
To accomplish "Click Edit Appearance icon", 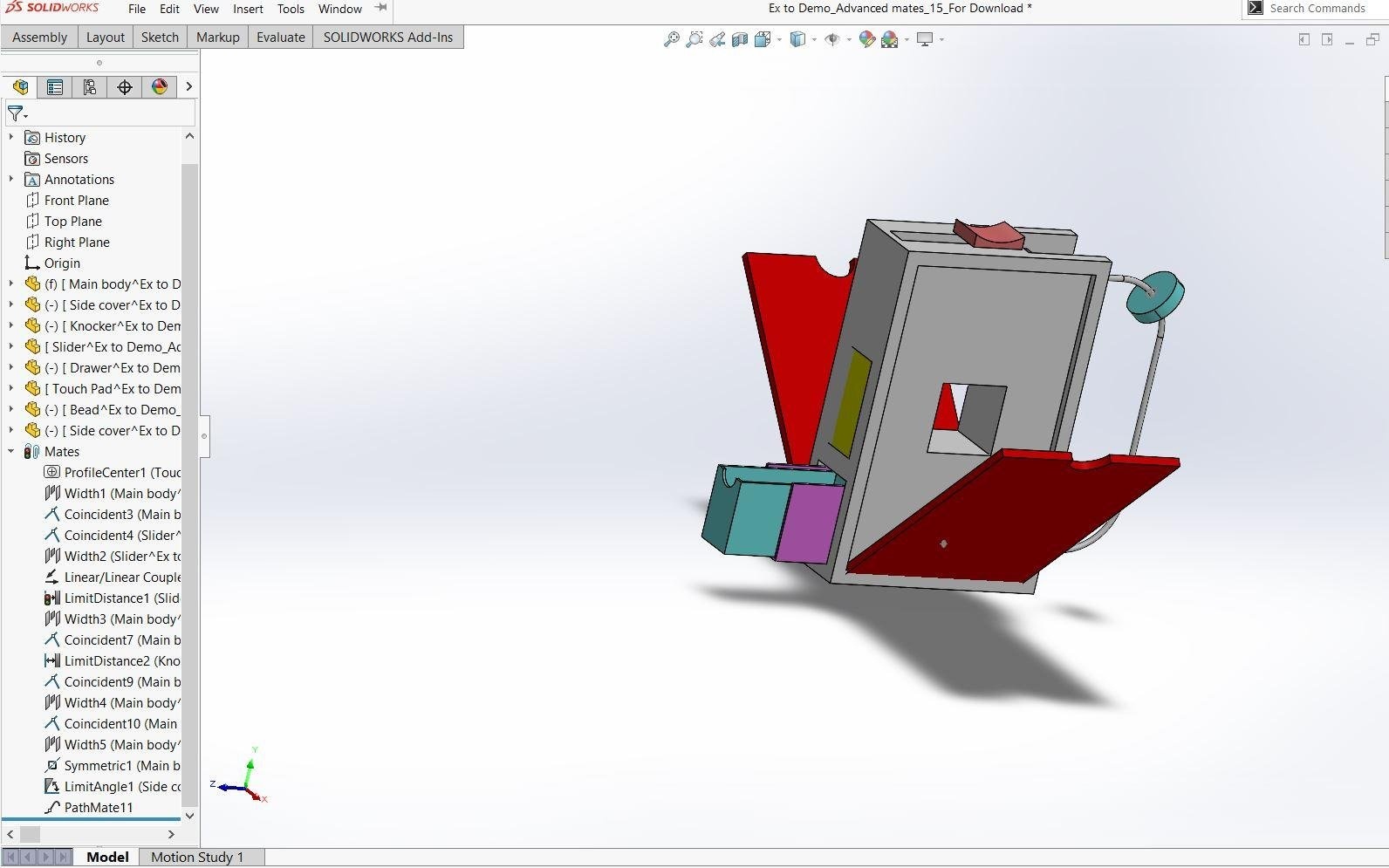I will [x=866, y=39].
